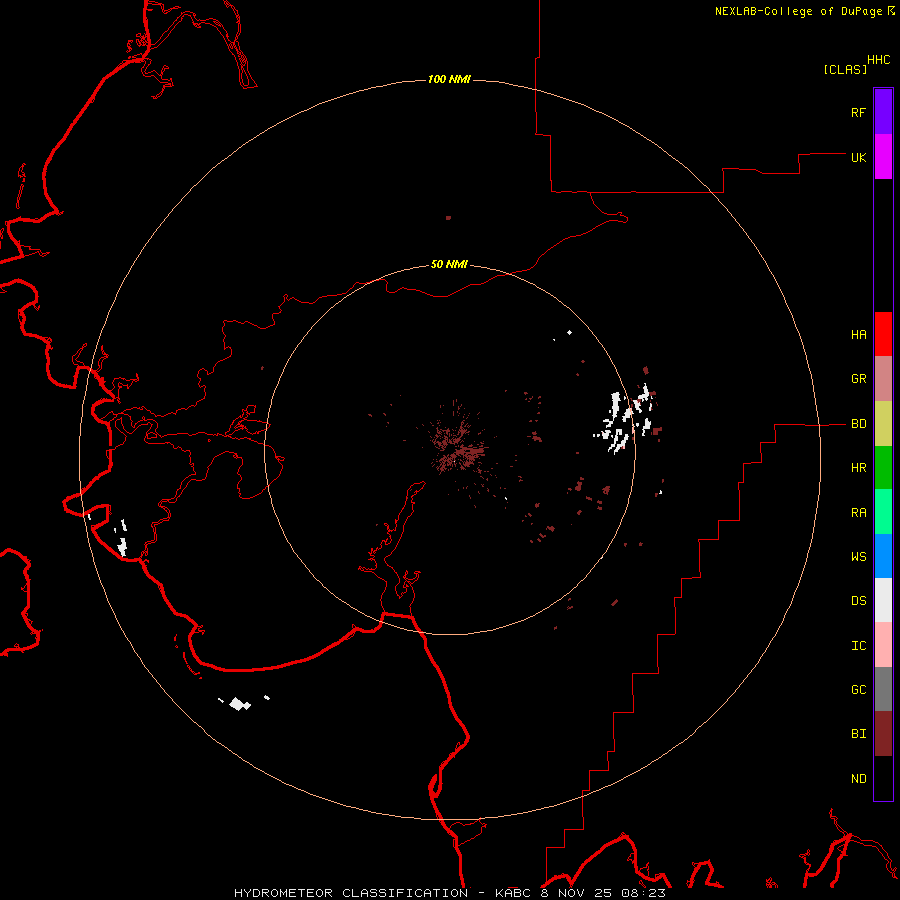Click the UK legend label
Viewport: 900px width, 900px height.
coord(858,157)
